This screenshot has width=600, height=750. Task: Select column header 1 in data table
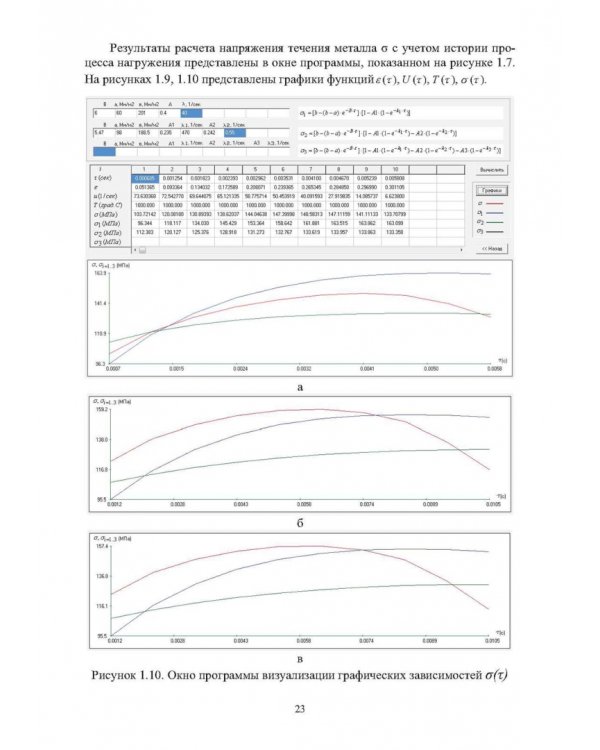pos(145,169)
